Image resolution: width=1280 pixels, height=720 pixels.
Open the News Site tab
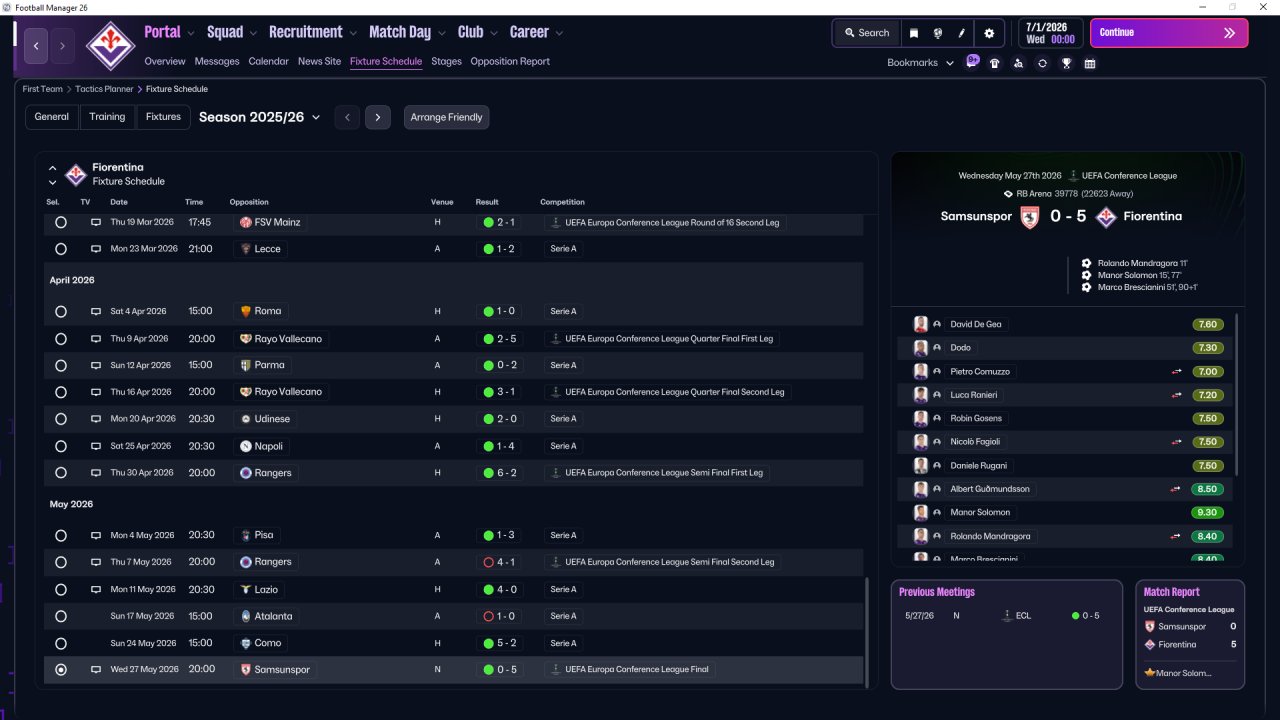(319, 61)
